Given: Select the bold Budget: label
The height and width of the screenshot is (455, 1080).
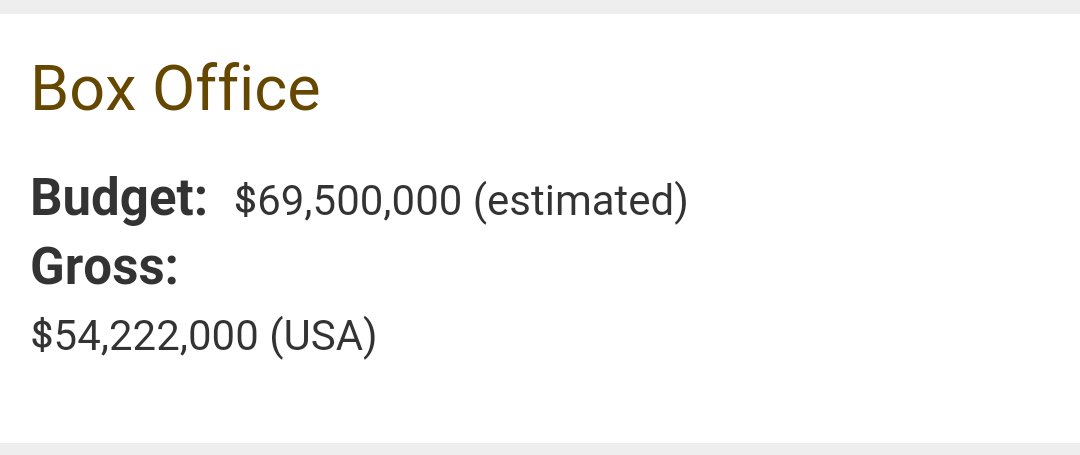Looking at the screenshot, I should click(119, 200).
